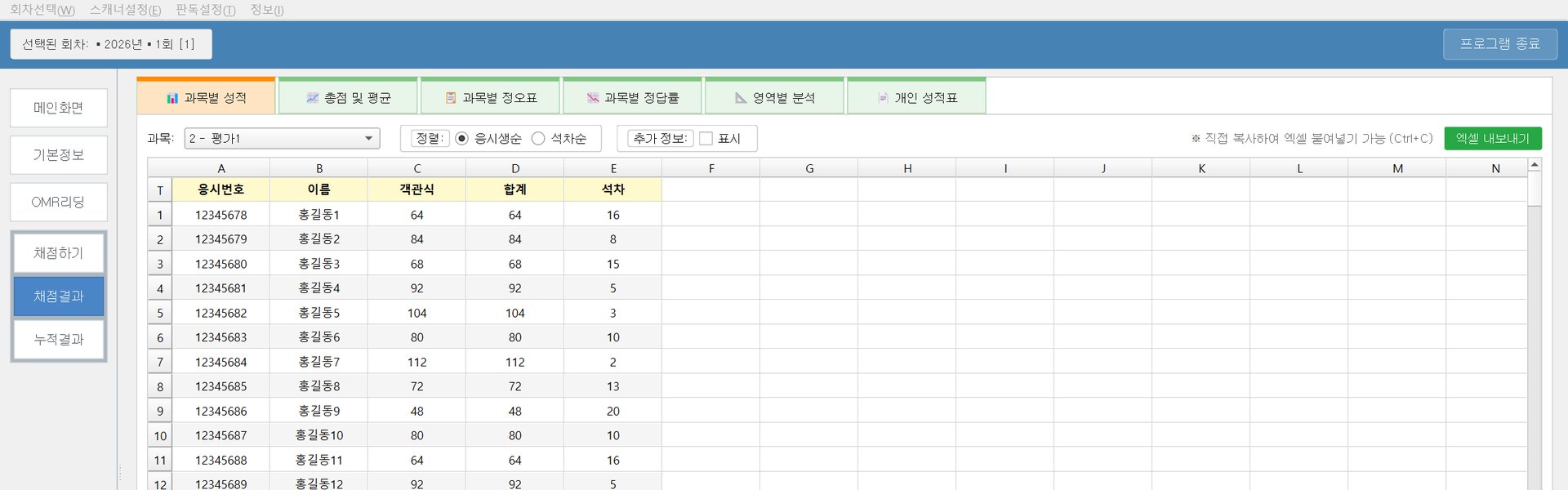Open the 정보(I) menu
1568x490 pixels.
pyautogui.click(x=267, y=10)
